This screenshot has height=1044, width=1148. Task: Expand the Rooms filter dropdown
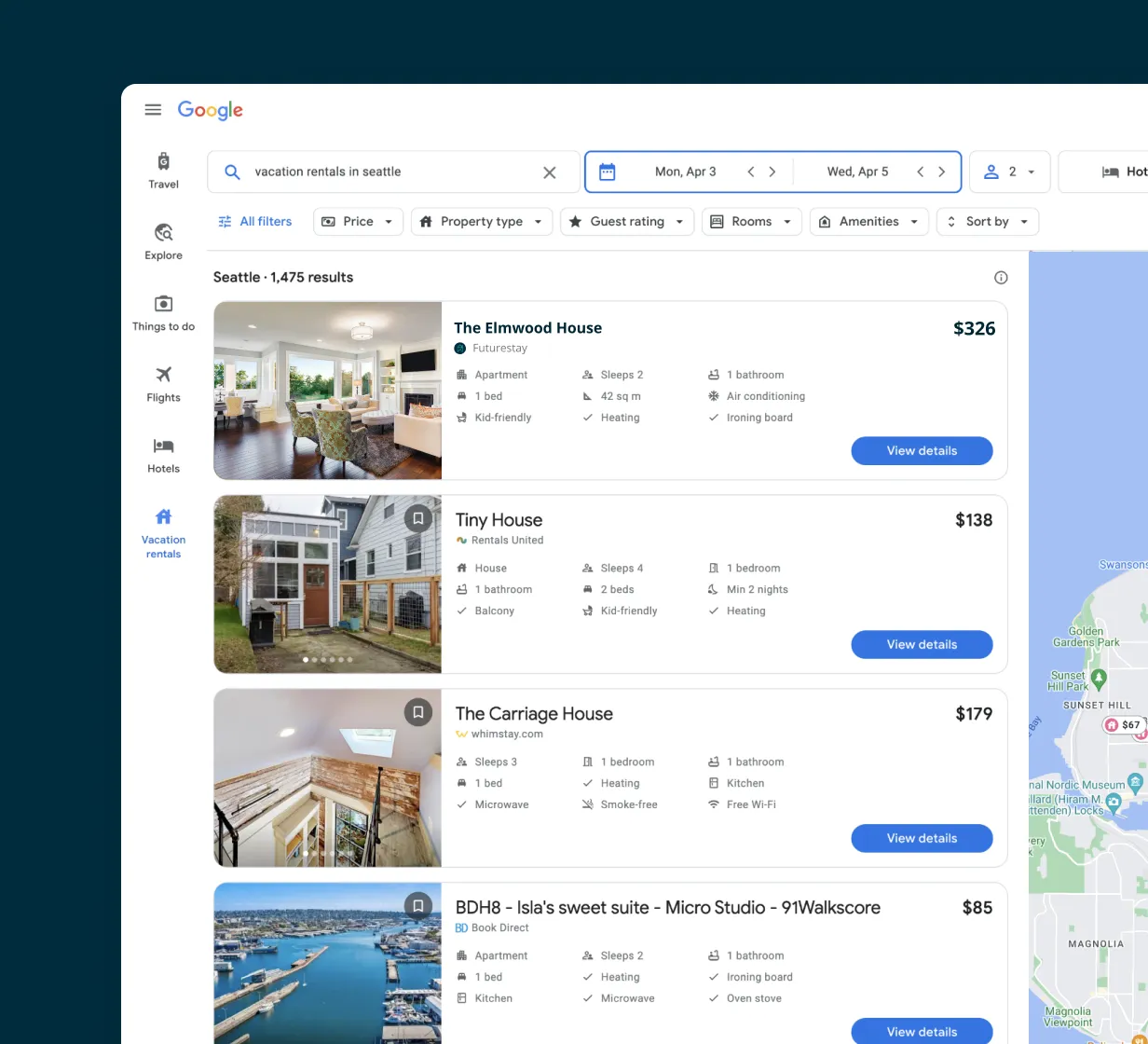tap(752, 222)
